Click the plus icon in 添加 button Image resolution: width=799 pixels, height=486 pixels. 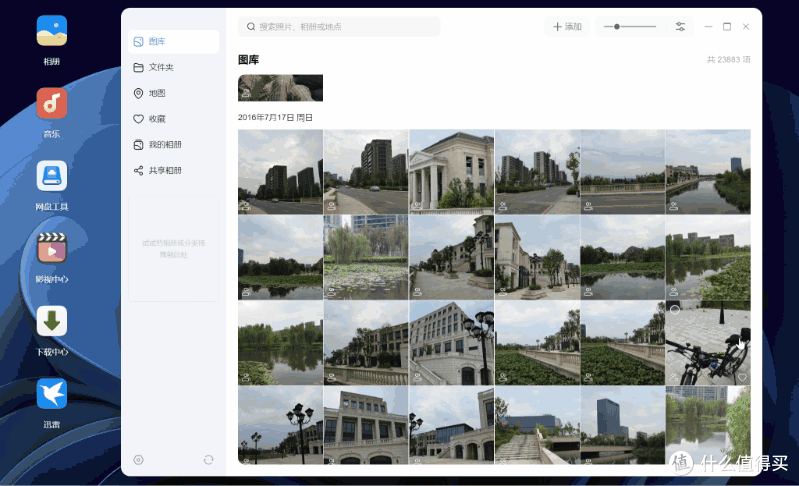pos(557,26)
